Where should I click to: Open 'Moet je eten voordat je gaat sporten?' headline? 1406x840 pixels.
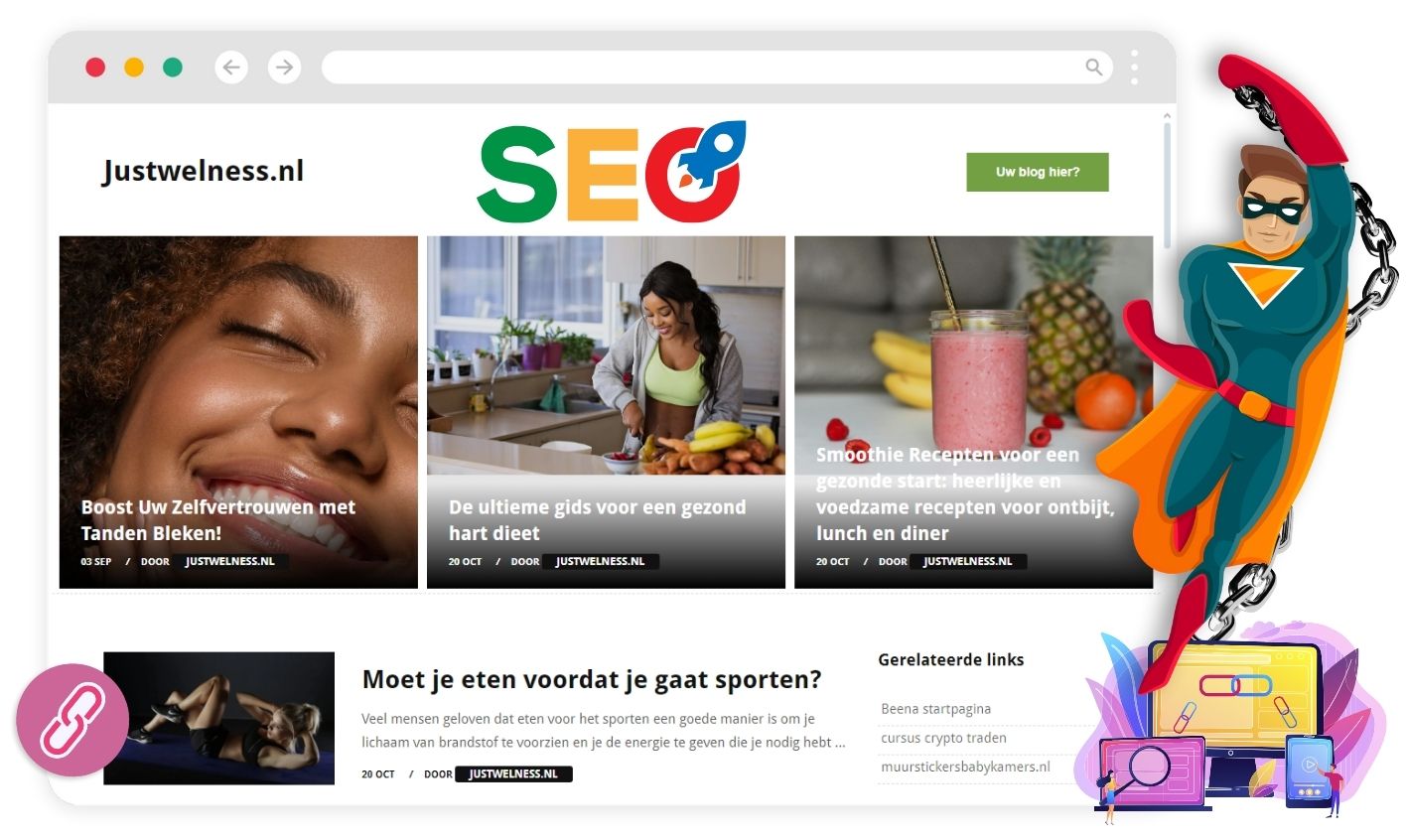click(592, 680)
